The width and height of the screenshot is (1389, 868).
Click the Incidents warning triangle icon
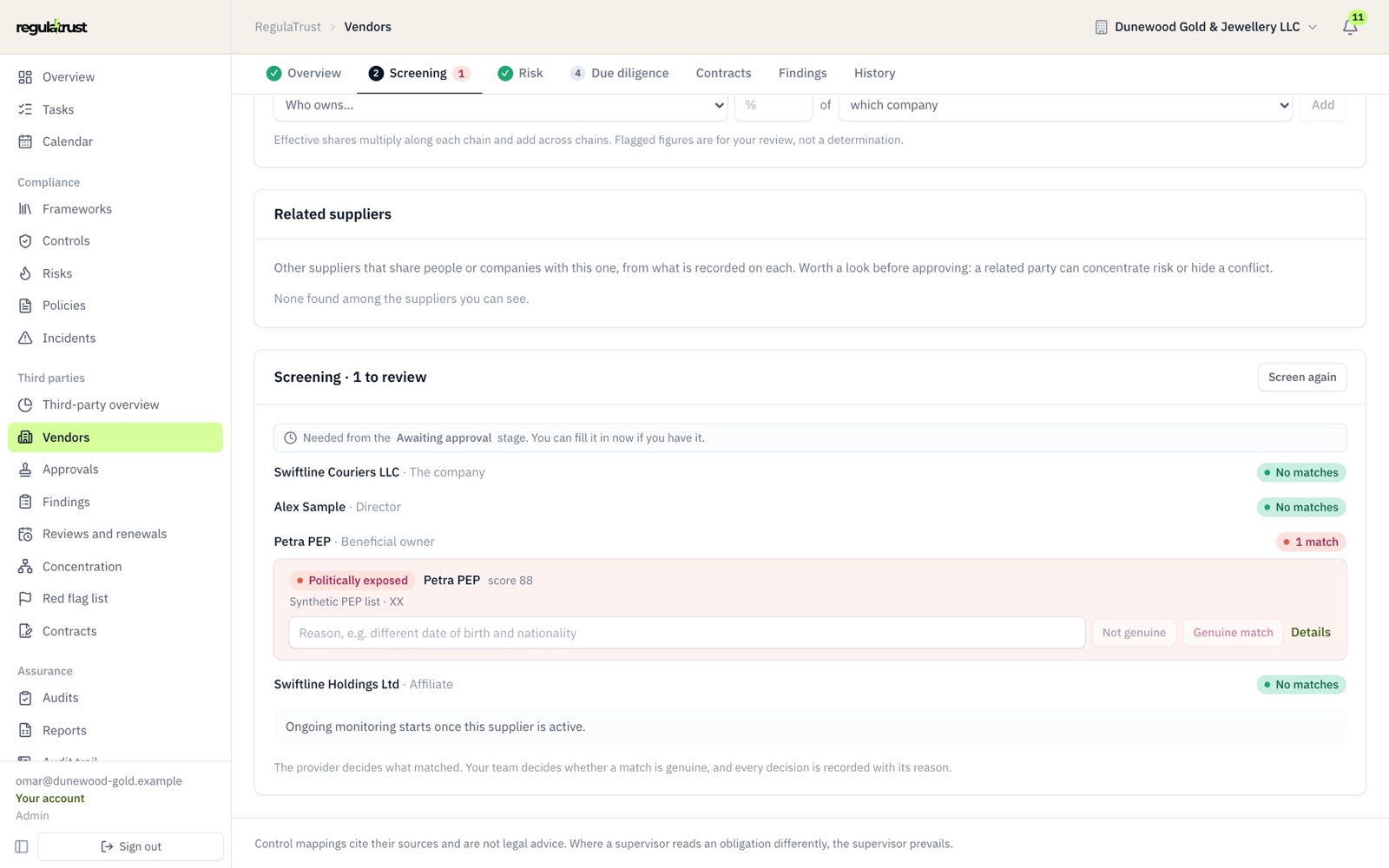pos(25,338)
